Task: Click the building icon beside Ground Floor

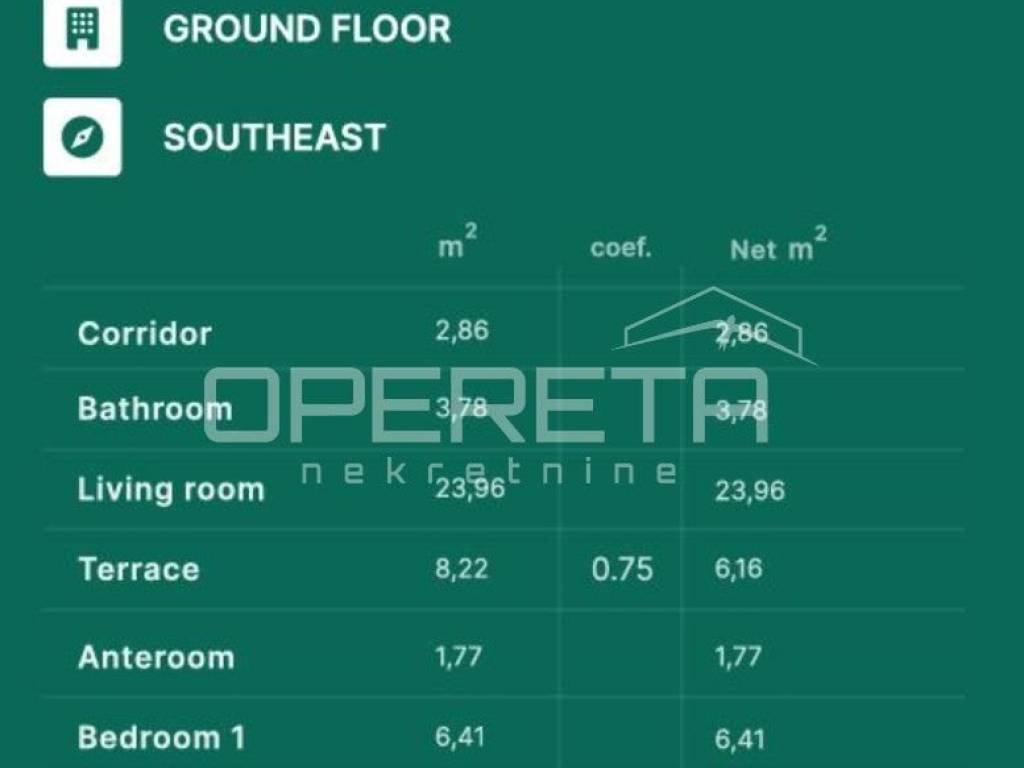Action: click(x=82, y=31)
